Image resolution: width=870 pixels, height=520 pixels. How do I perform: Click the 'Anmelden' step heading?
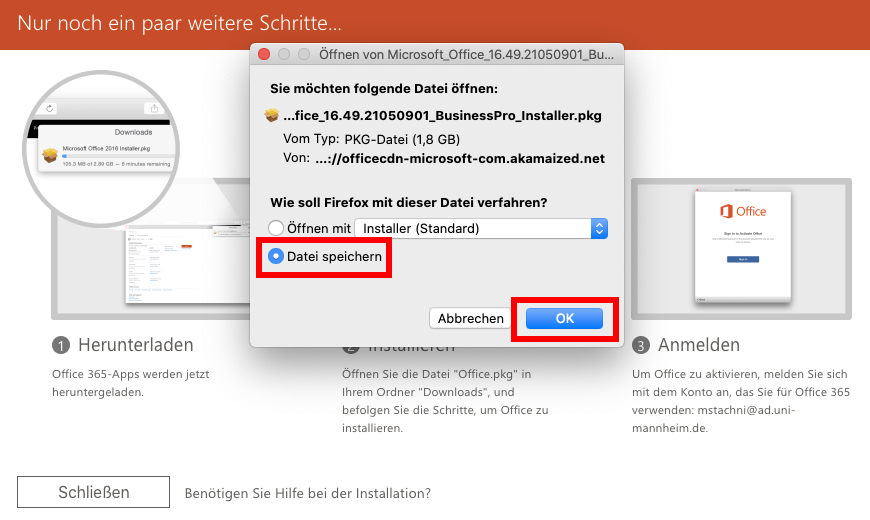coord(699,345)
